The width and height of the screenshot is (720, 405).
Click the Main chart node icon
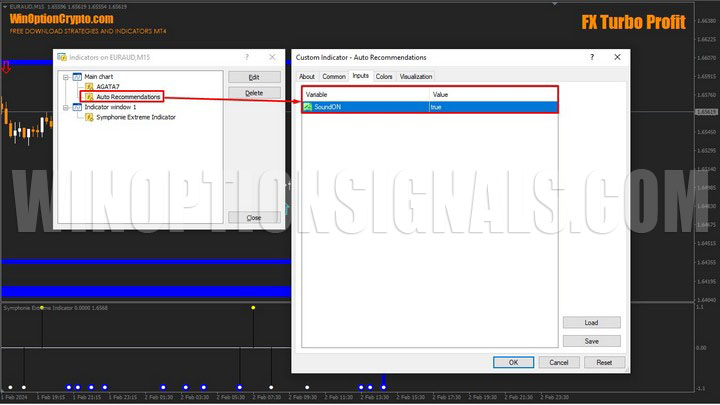[x=76, y=76]
